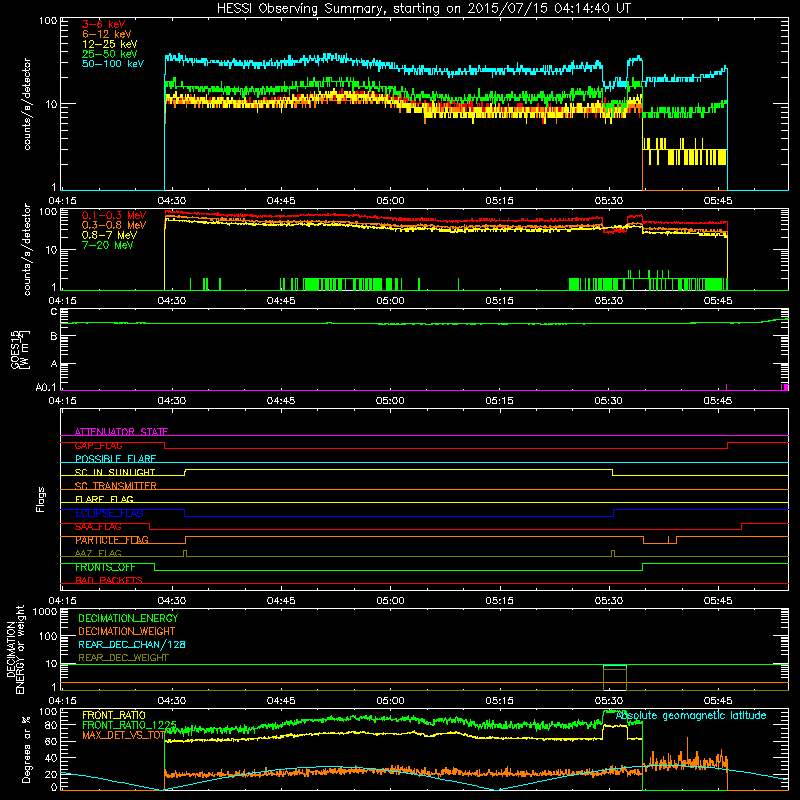Select the '6-12 keV' legend label
This screenshot has height=800, width=800.
[x=107, y=34]
